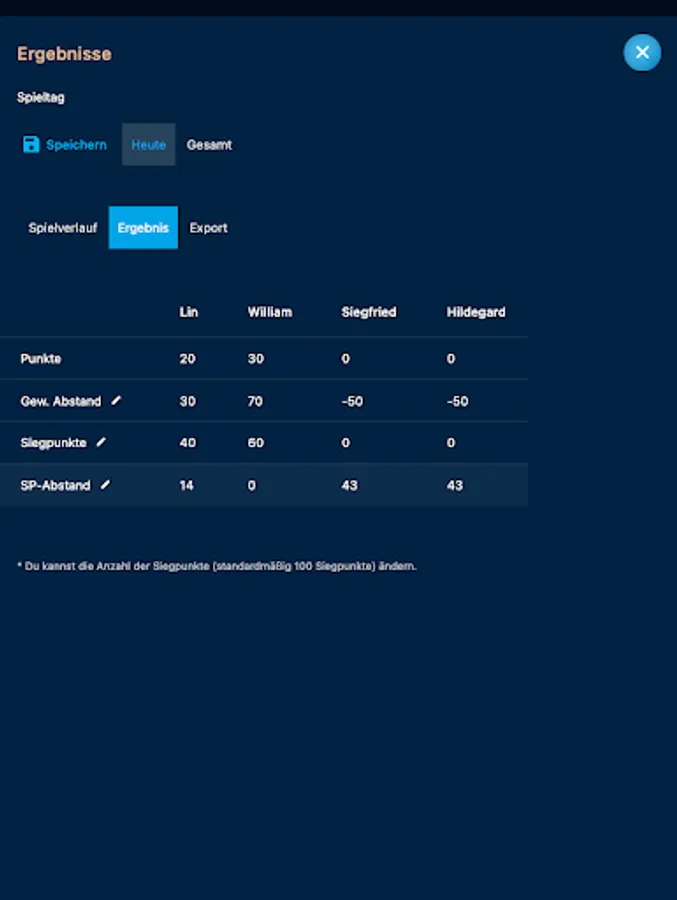Screen dimensions: 677x900
Task: Click Siegfried's Gew. Abstand value -50
Action: pyautogui.click(x=352, y=401)
